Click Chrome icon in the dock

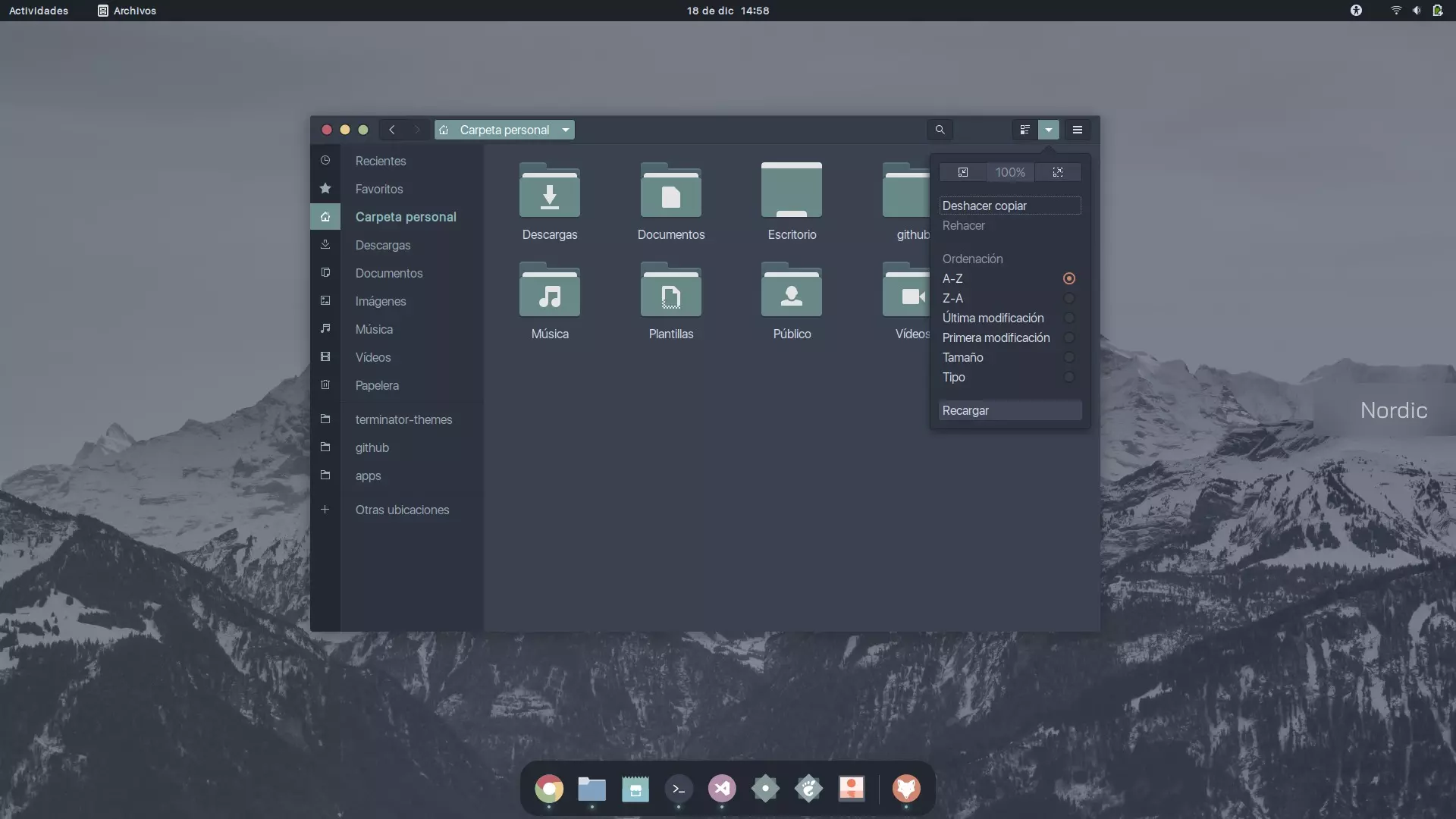click(549, 788)
